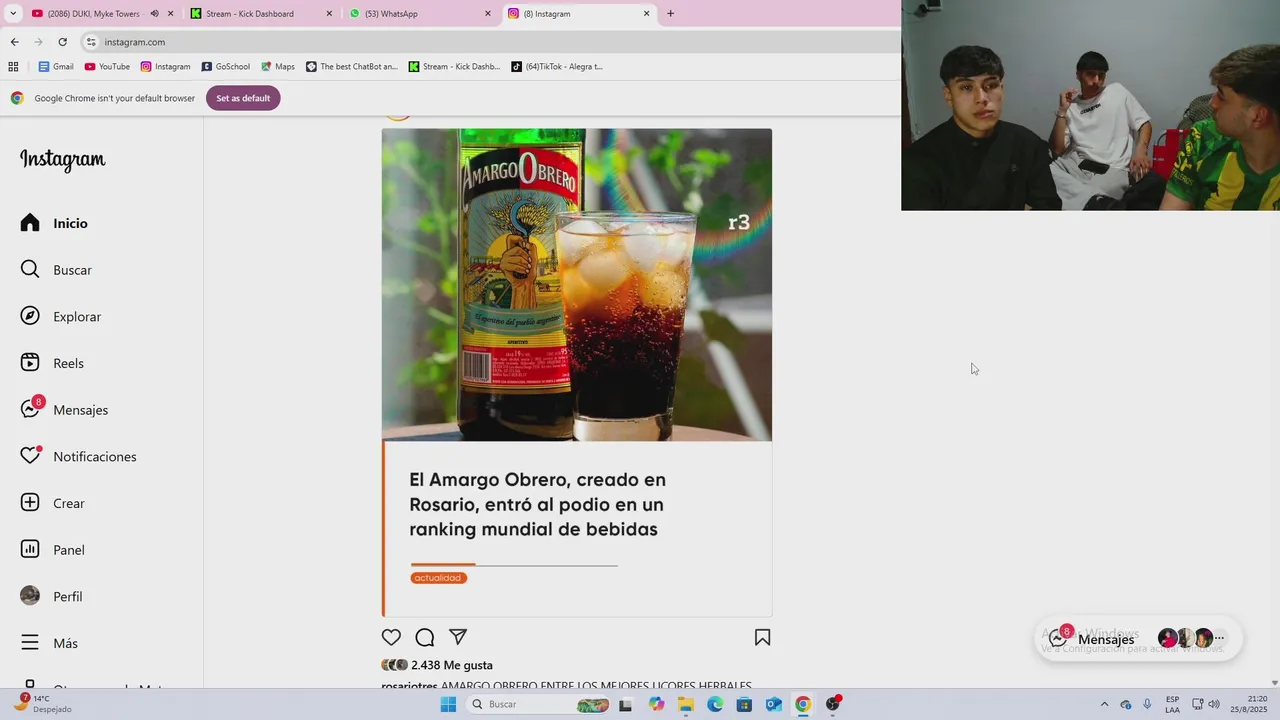The height and width of the screenshot is (720, 1280).
Task: Click Crear plus icon
Action: (x=30, y=503)
